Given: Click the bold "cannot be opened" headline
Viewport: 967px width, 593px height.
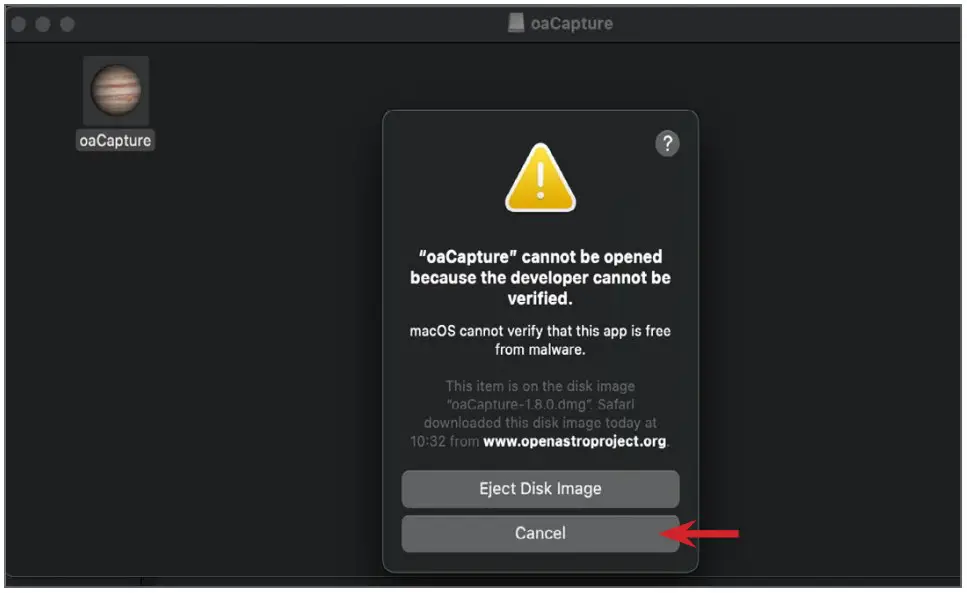Looking at the screenshot, I should (540, 277).
